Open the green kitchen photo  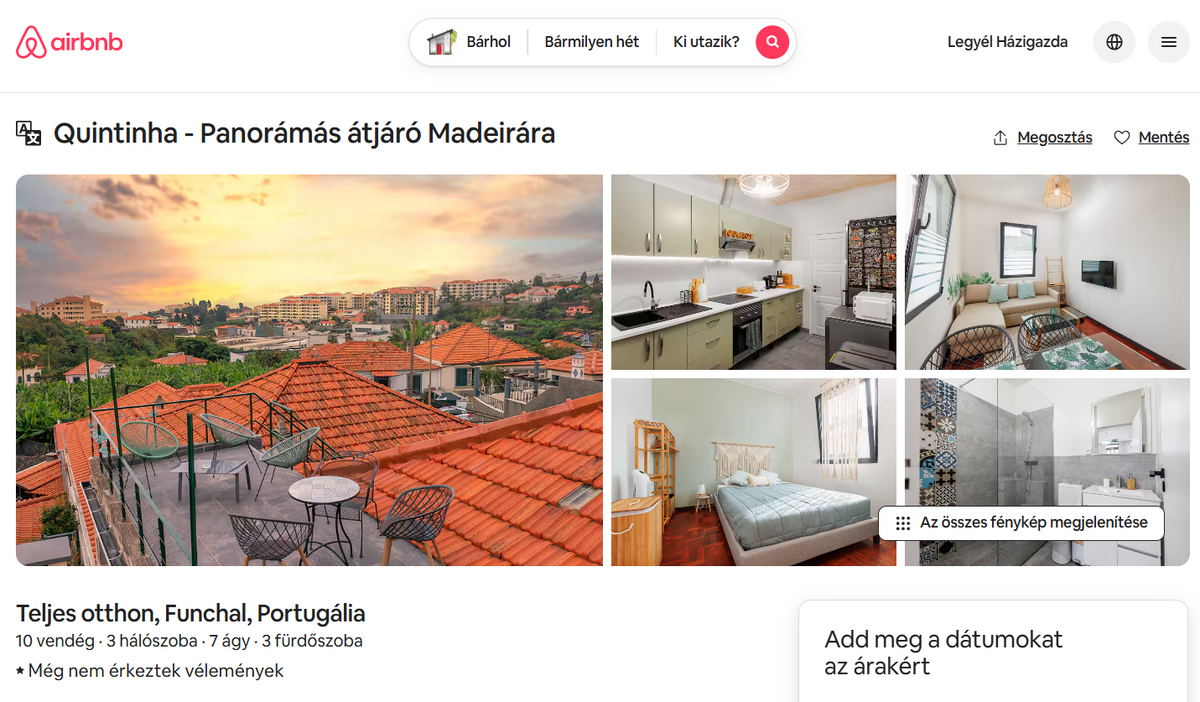[754, 272]
